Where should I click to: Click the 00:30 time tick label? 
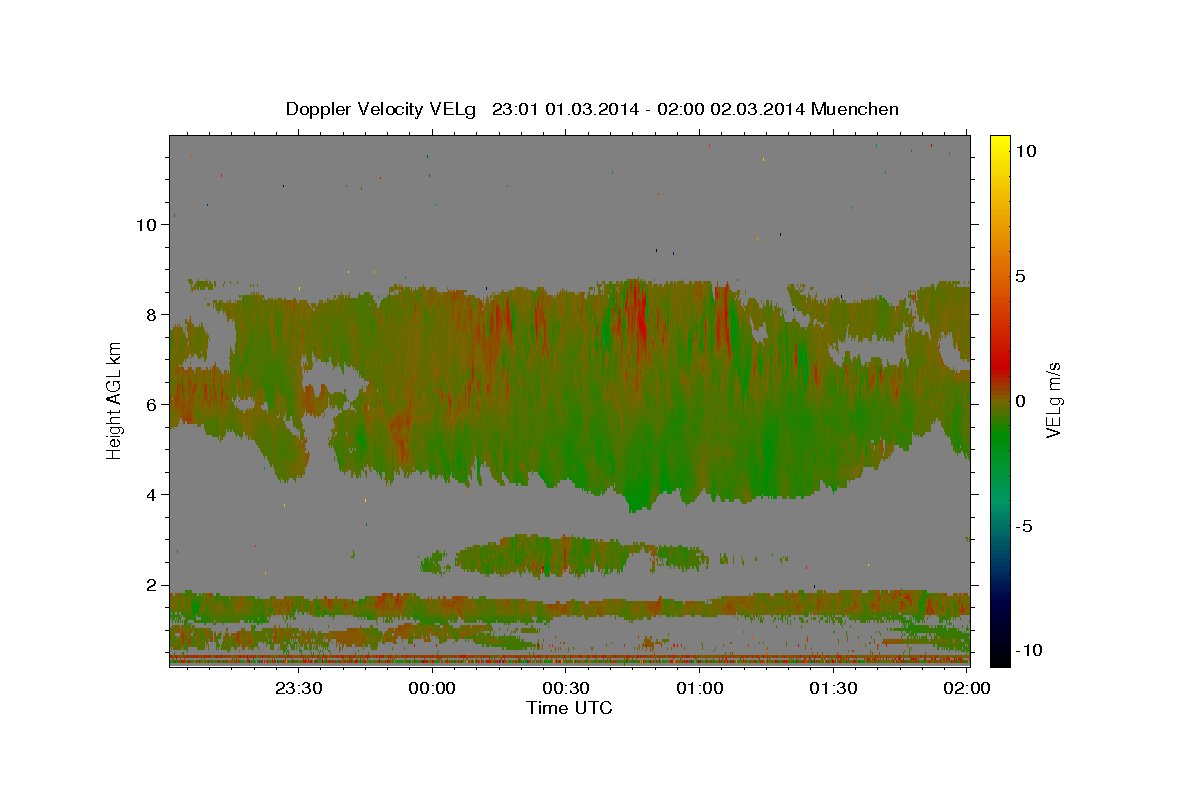[565, 689]
